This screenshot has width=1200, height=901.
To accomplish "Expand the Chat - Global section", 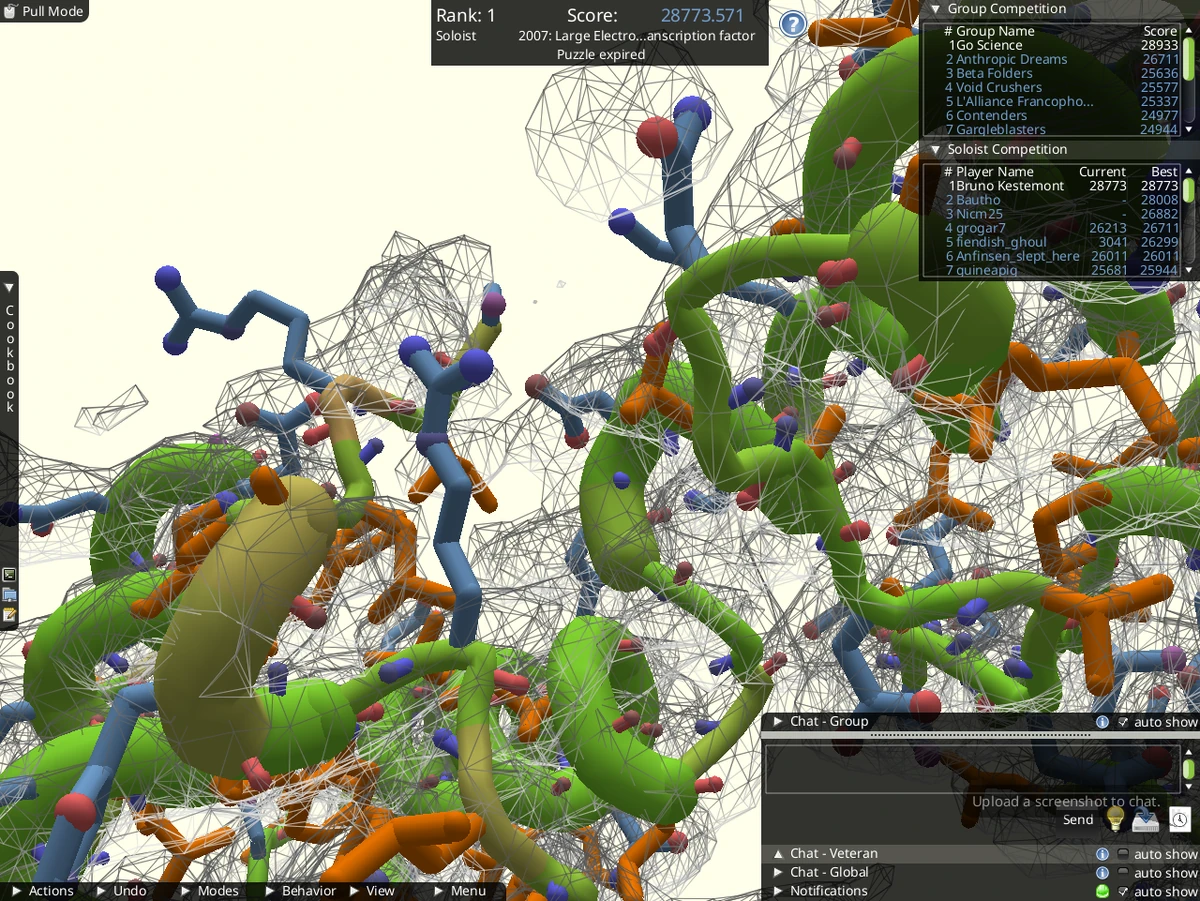I will (777, 872).
